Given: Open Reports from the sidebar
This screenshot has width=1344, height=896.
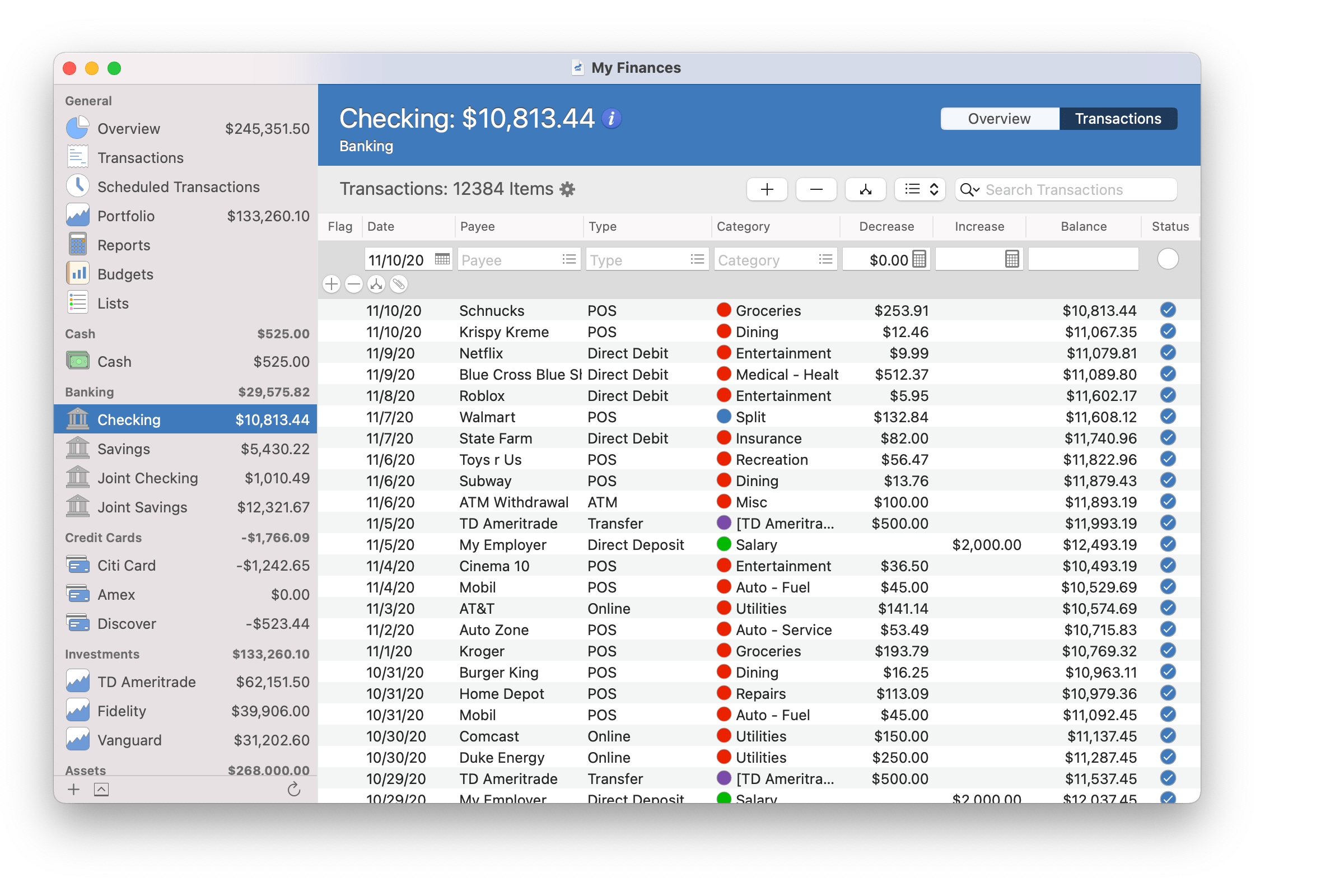Looking at the screenshot, I should pos(123,245).
